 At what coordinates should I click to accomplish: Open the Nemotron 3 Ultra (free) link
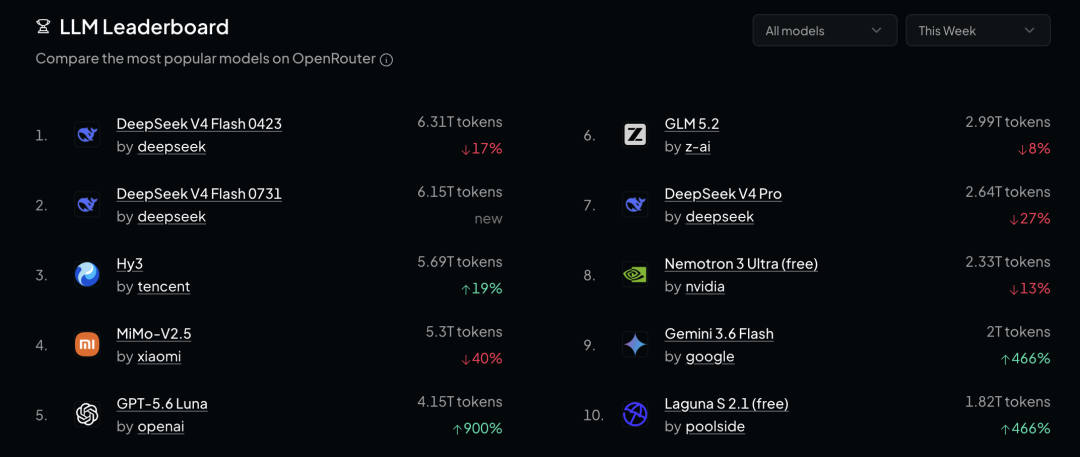741,264
